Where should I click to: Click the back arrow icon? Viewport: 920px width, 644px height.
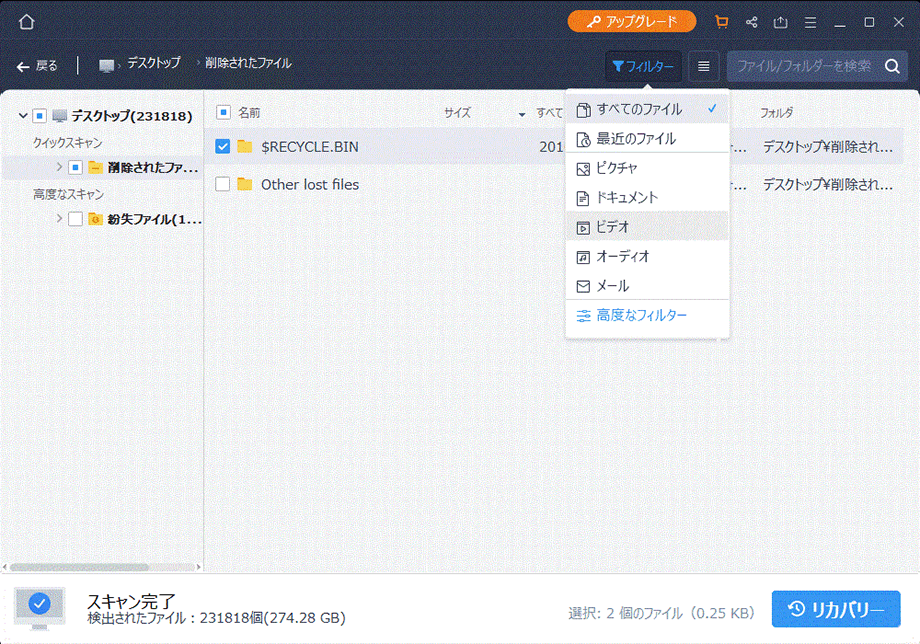[23, 67]
